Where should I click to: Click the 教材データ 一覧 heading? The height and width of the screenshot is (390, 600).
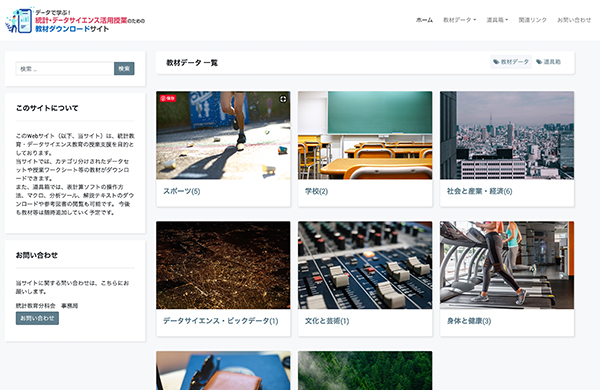[x=192, y=63]
